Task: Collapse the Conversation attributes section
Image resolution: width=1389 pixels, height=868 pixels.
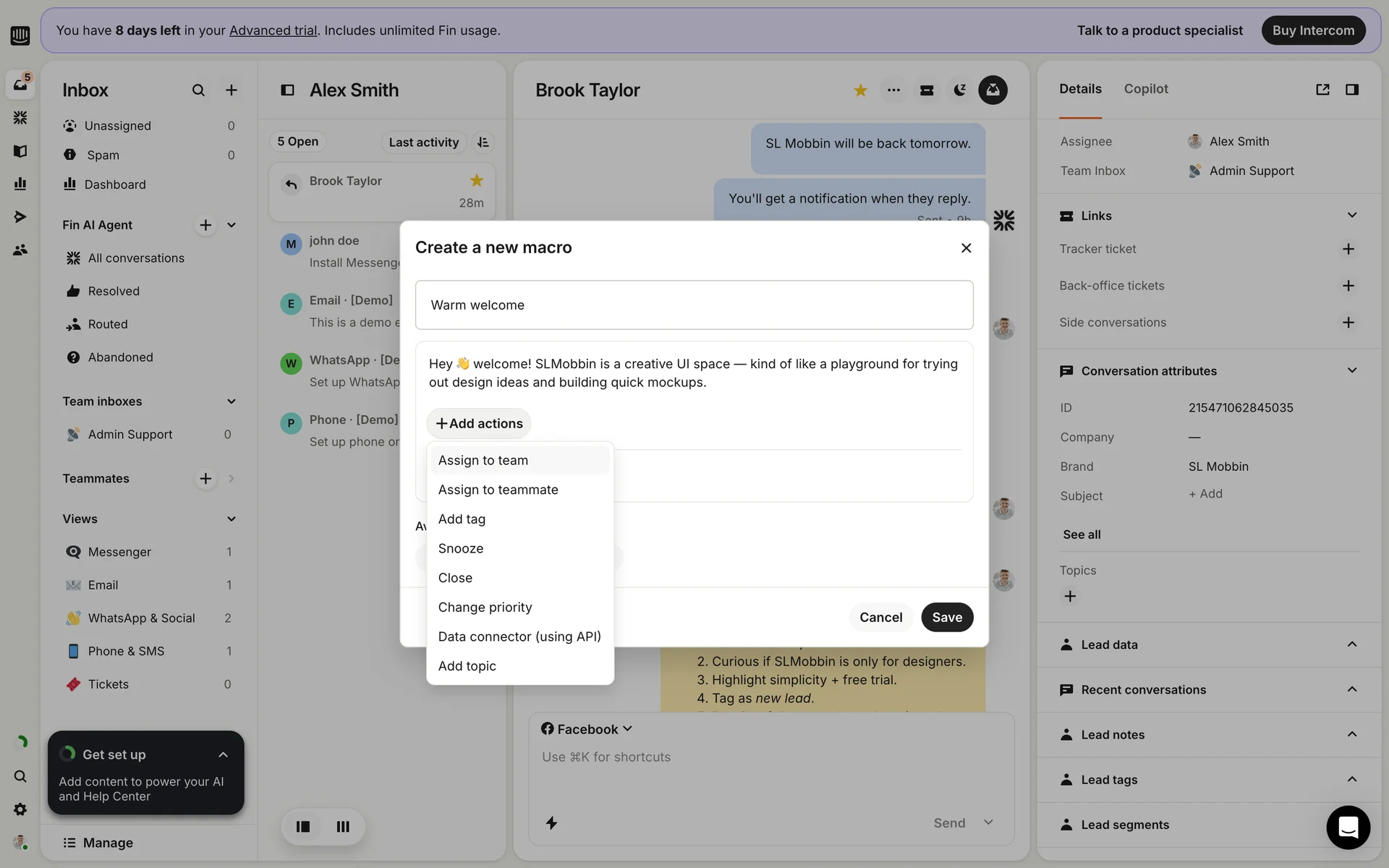Action: 1351,371
